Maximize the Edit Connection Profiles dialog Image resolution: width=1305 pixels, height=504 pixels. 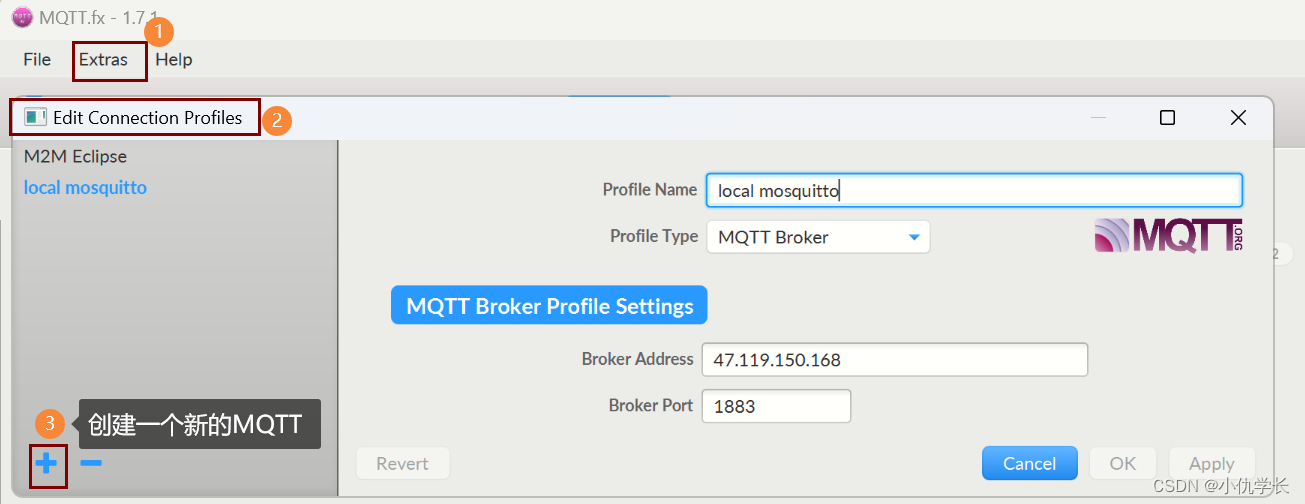[1167, 117]
